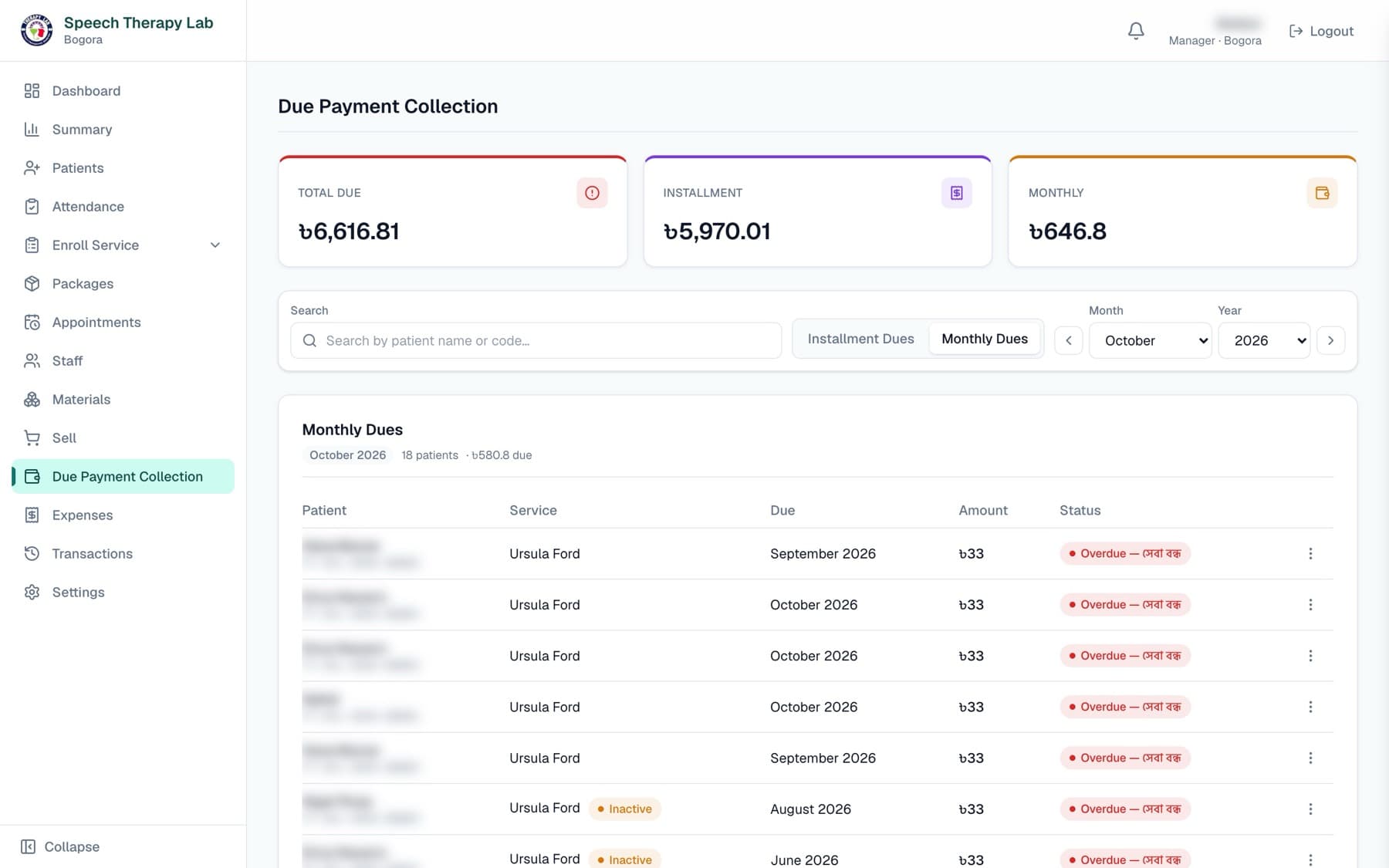
Task: Open Attendance from the sidebar
Action: (x=123, y=207)
